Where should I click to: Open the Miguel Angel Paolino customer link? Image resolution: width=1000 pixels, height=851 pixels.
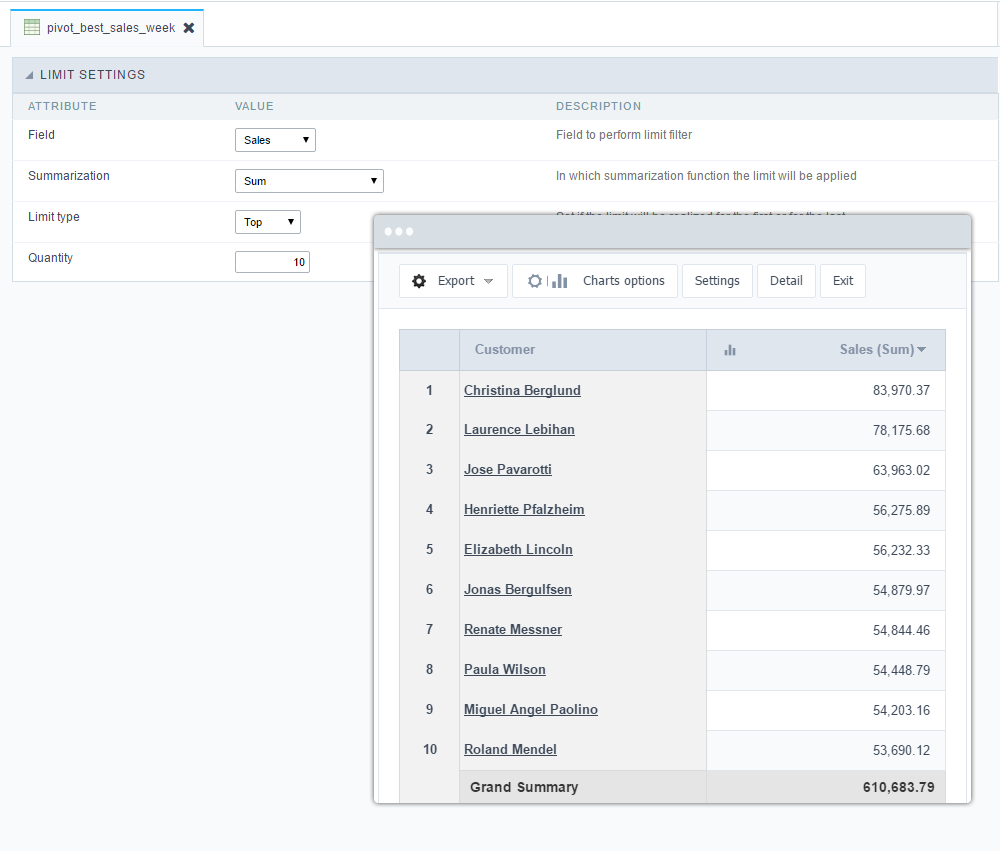531,709
